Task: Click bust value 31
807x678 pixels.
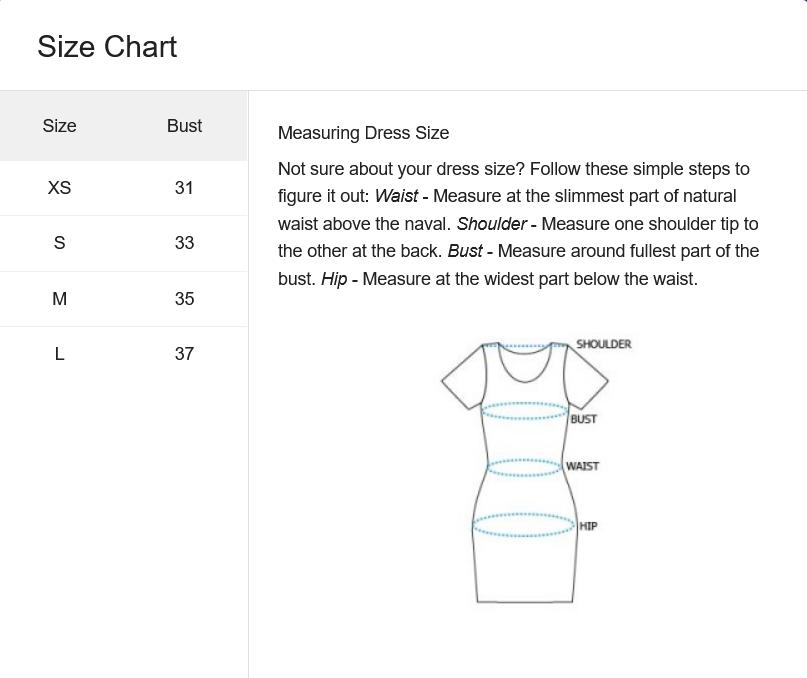Action: point(184,188)
